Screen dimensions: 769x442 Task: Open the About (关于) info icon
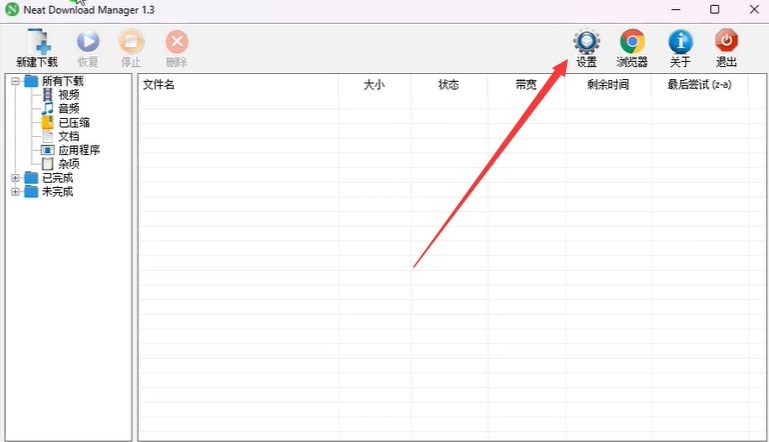coord(680,42)
